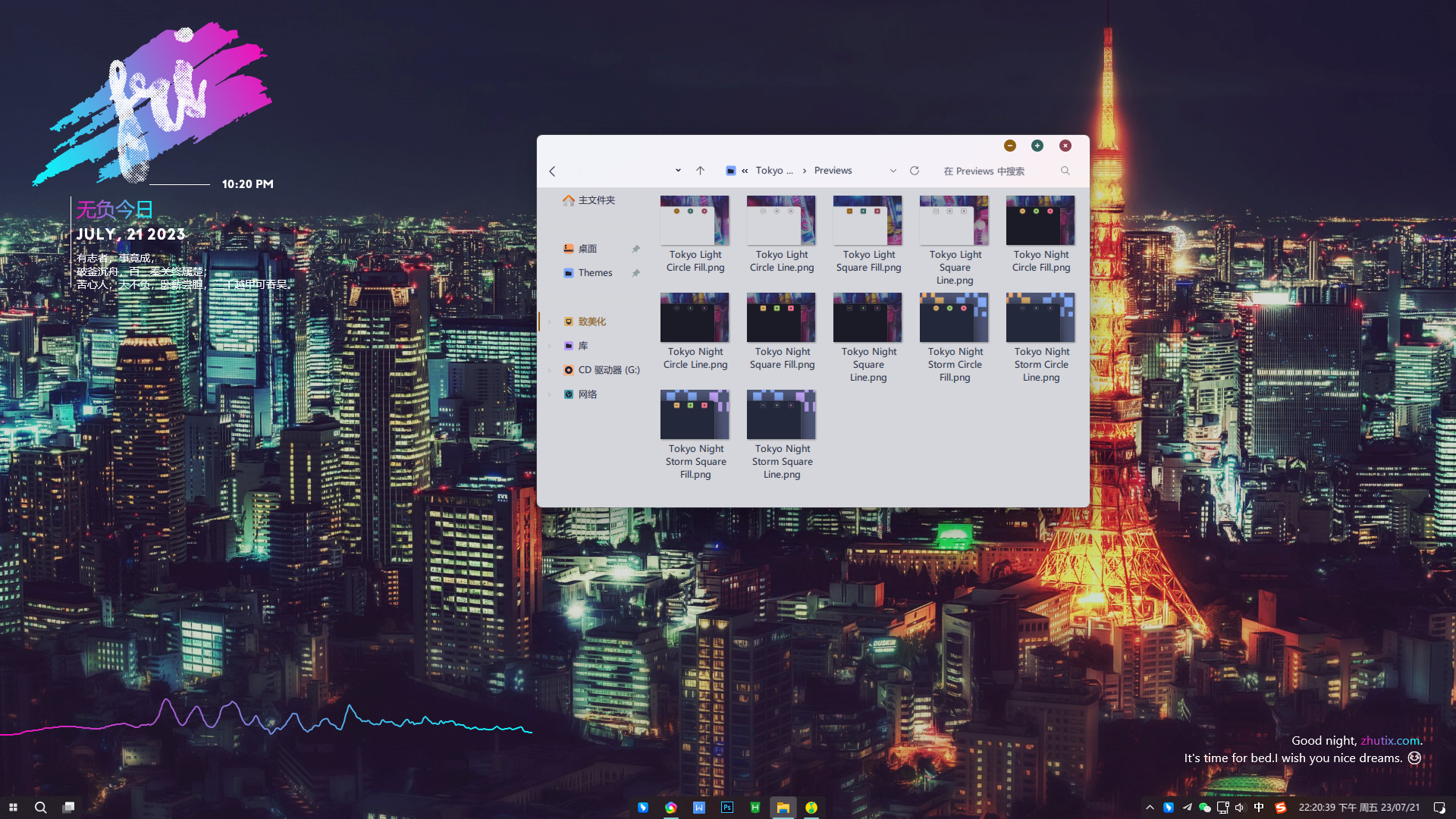This screenshot has height=819, width=1456.
Task: Expand the address bar history dropdown
Action: (893, 171)
